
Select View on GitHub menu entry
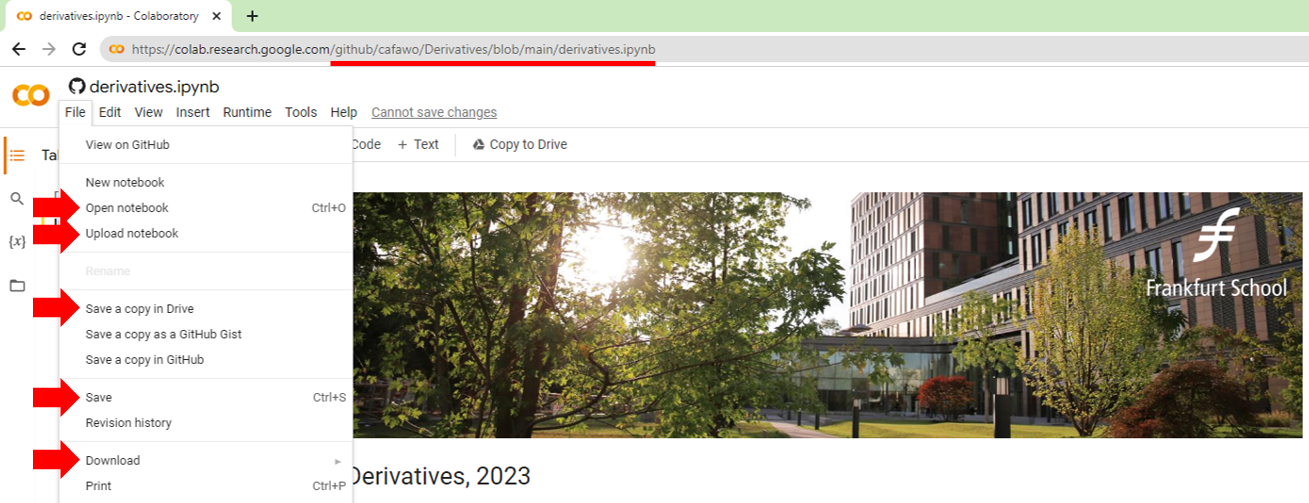(128, 145)
